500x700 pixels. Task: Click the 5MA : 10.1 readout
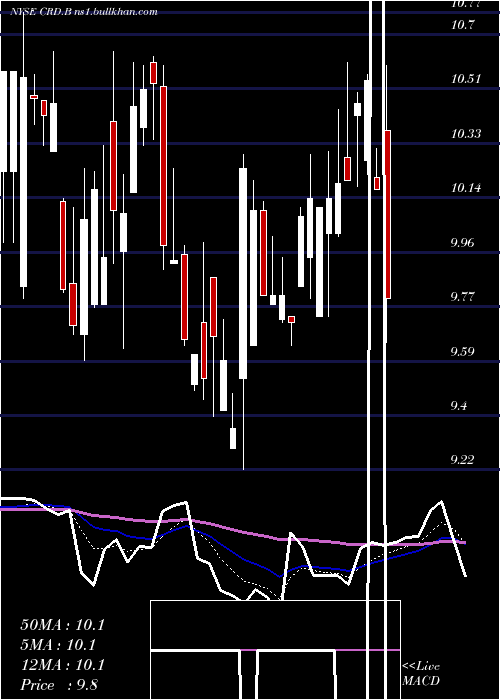58,645
